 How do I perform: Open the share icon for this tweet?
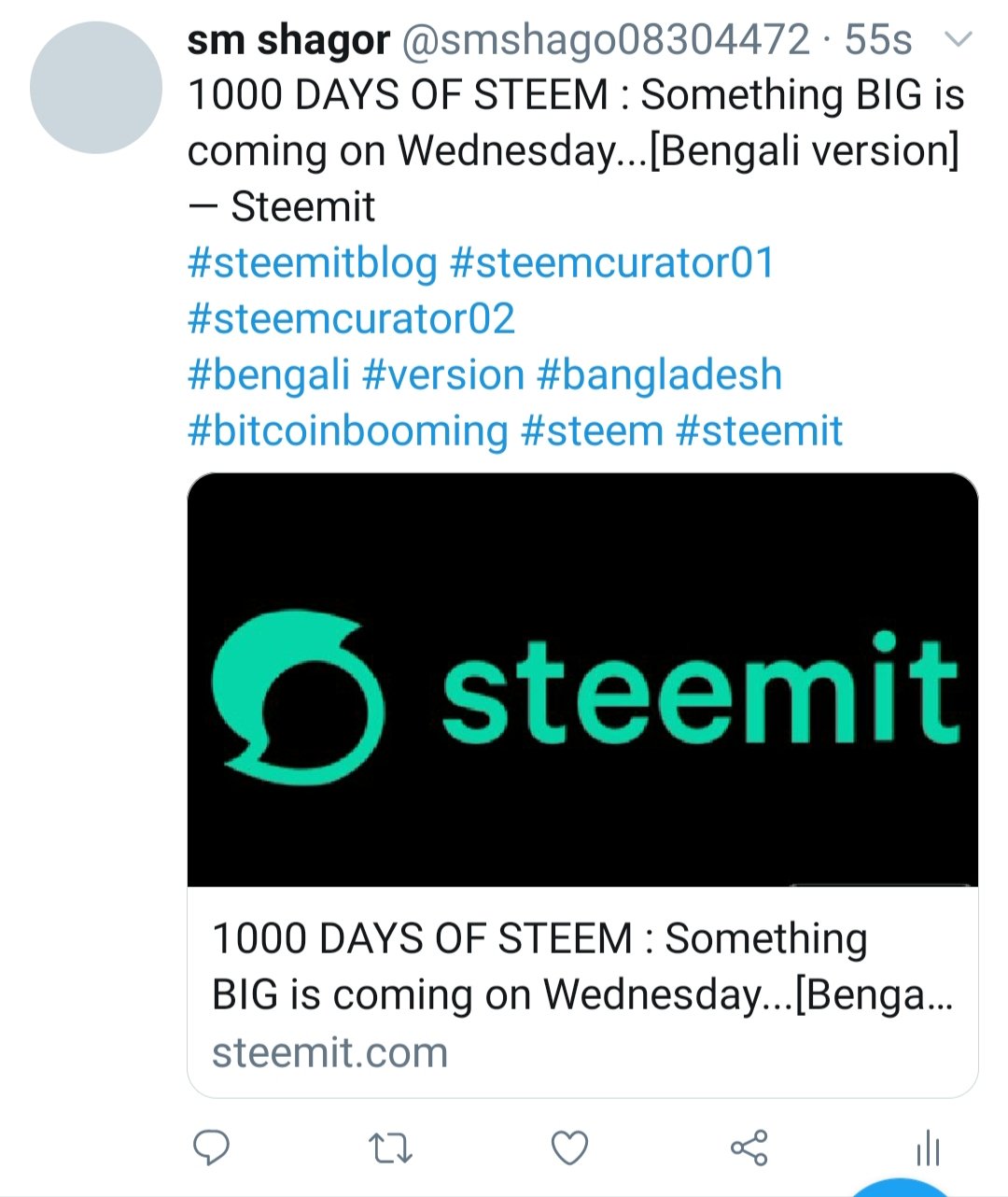click(x=749, y=1148)
